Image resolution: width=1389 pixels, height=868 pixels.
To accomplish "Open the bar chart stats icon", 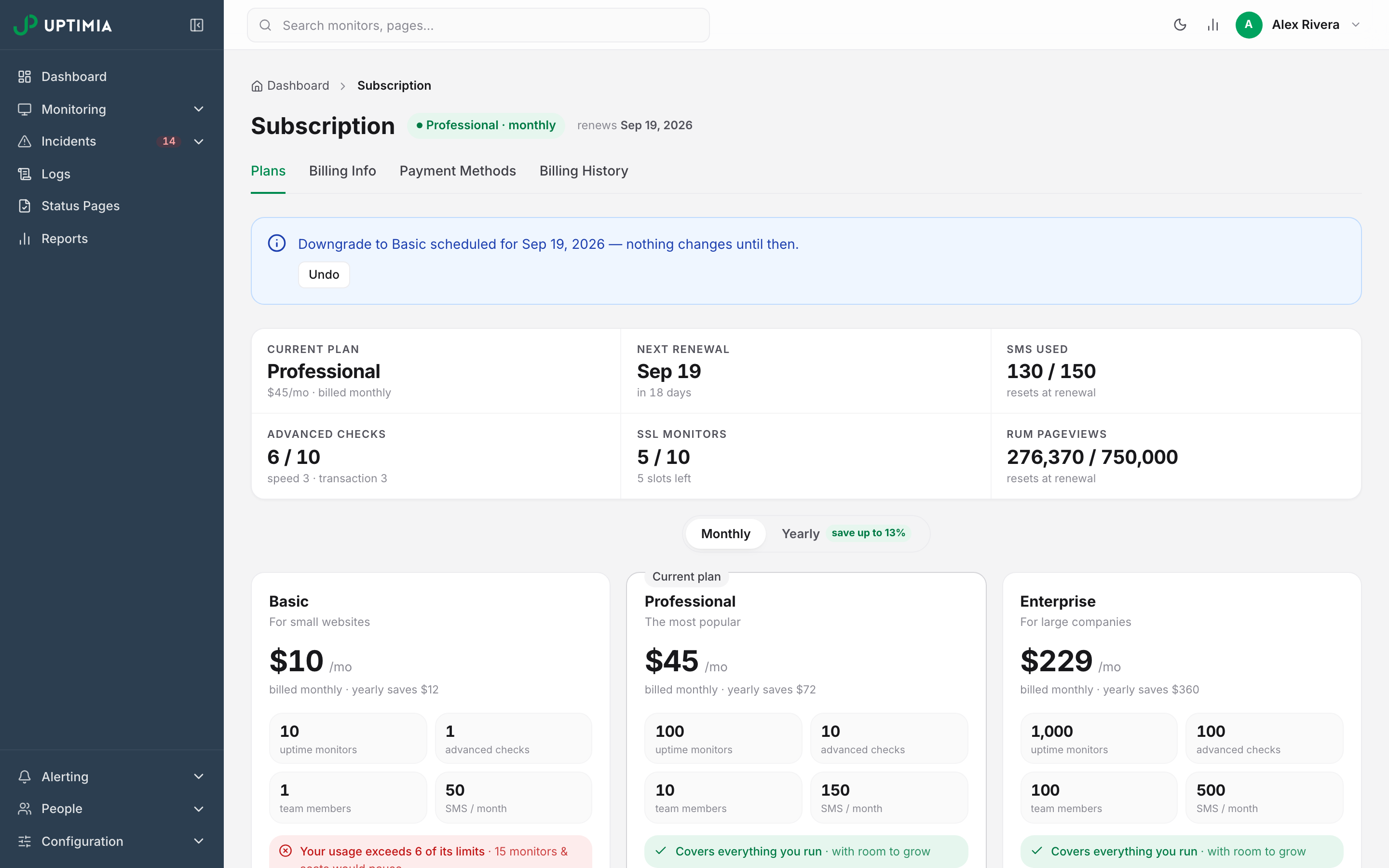I will point(1213,25).
